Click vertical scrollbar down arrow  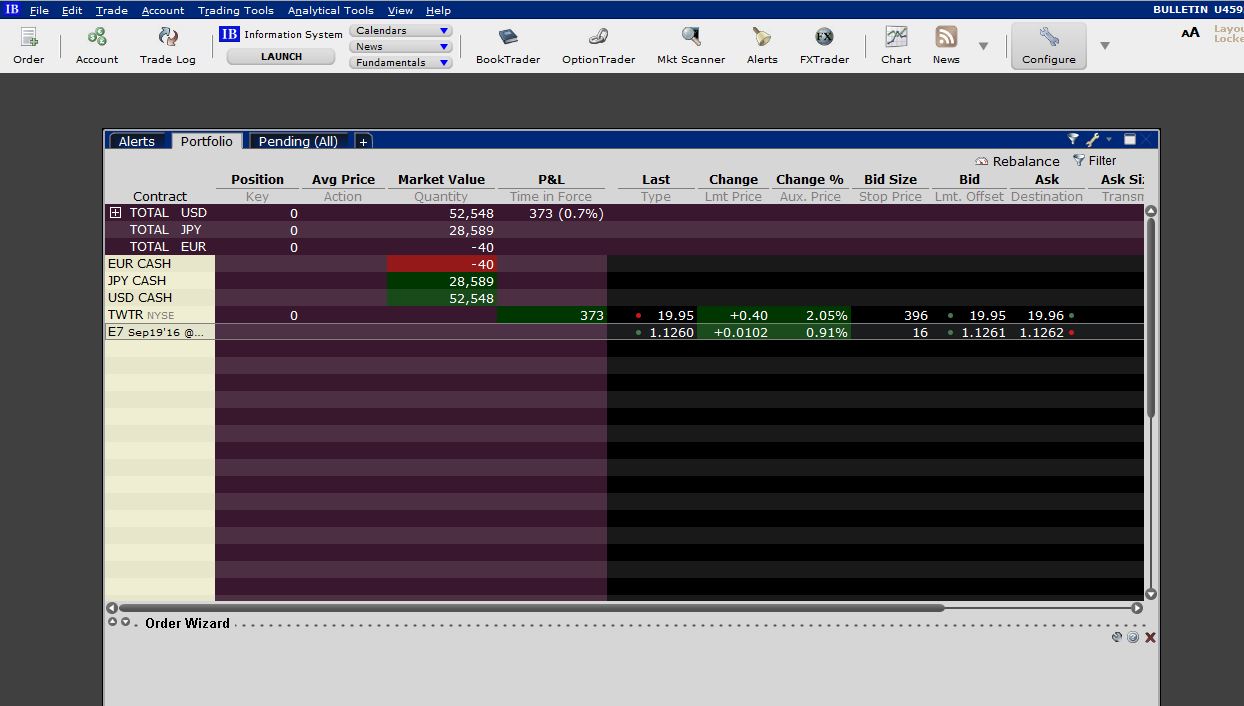(1151, 594)
